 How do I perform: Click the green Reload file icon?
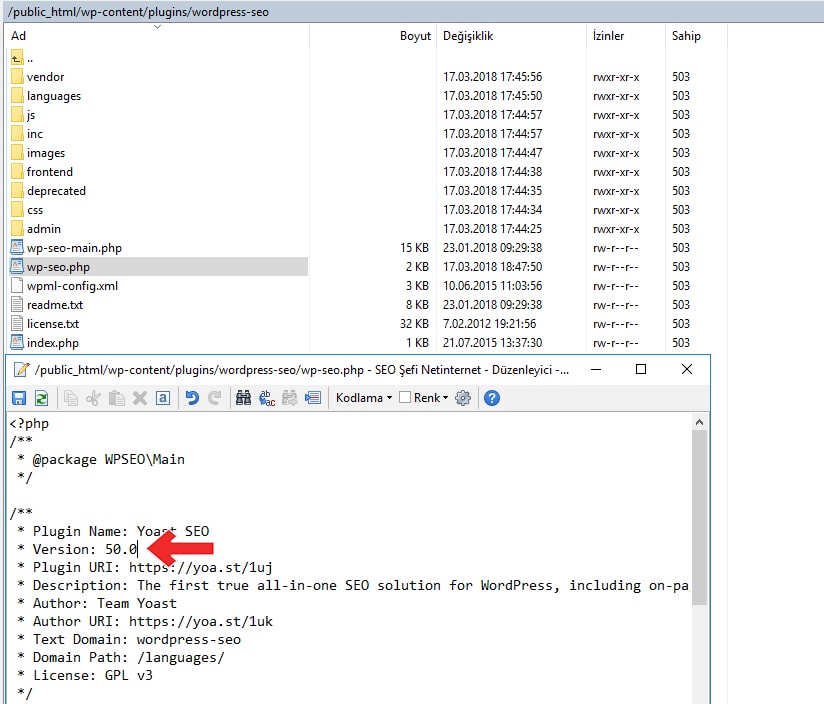[x=41, y=398]
